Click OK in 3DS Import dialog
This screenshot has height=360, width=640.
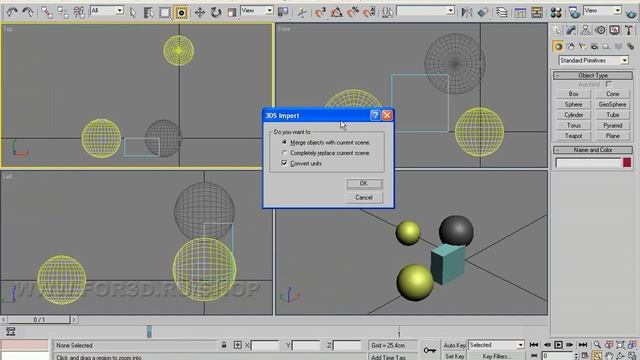click(364, 184)
